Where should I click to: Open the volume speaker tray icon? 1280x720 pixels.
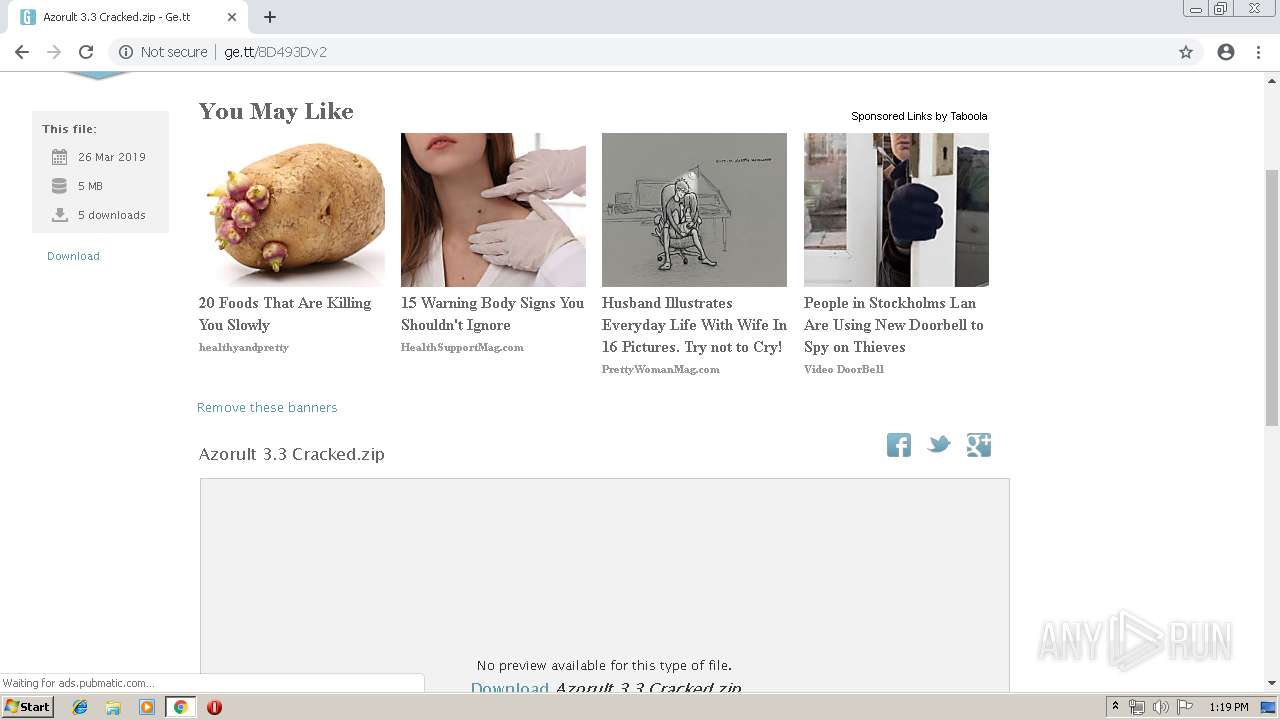[x=1161, y=707]
